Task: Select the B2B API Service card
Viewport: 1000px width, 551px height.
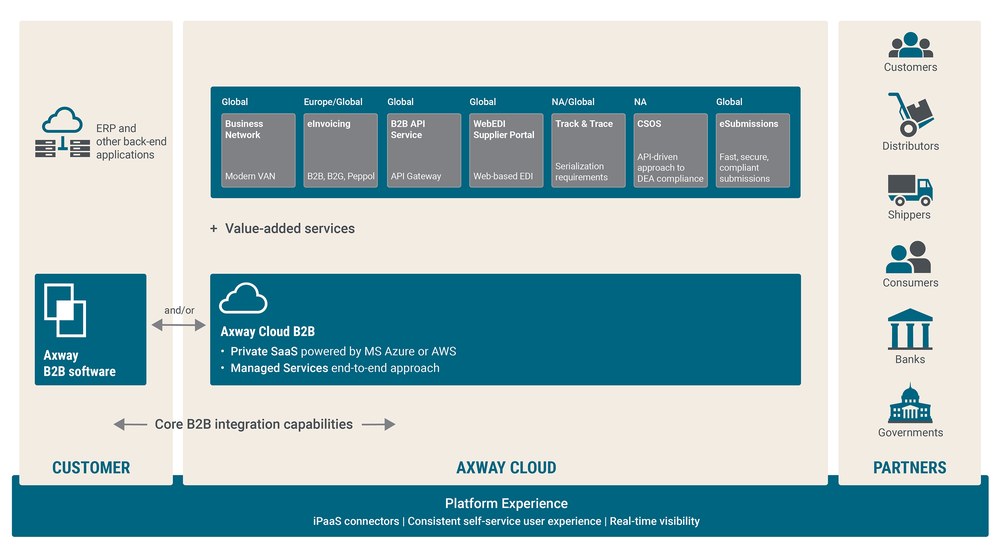Action: (424, 151)
